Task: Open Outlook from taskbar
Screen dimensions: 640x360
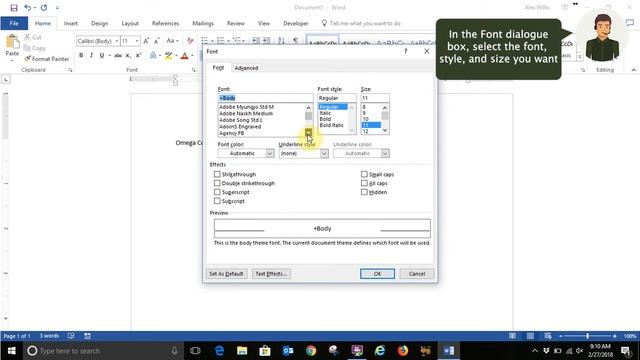Action: pyautogui.click(x=288, y=351)
